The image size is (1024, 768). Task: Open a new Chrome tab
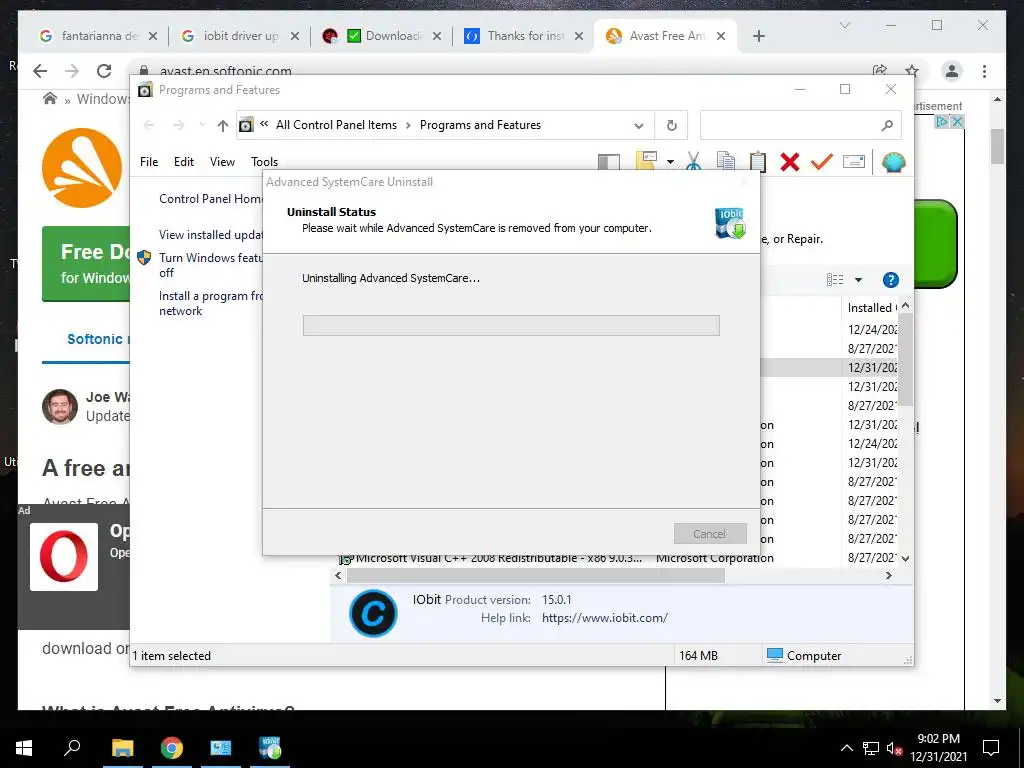pyautogui.click(x=758, y=36)
